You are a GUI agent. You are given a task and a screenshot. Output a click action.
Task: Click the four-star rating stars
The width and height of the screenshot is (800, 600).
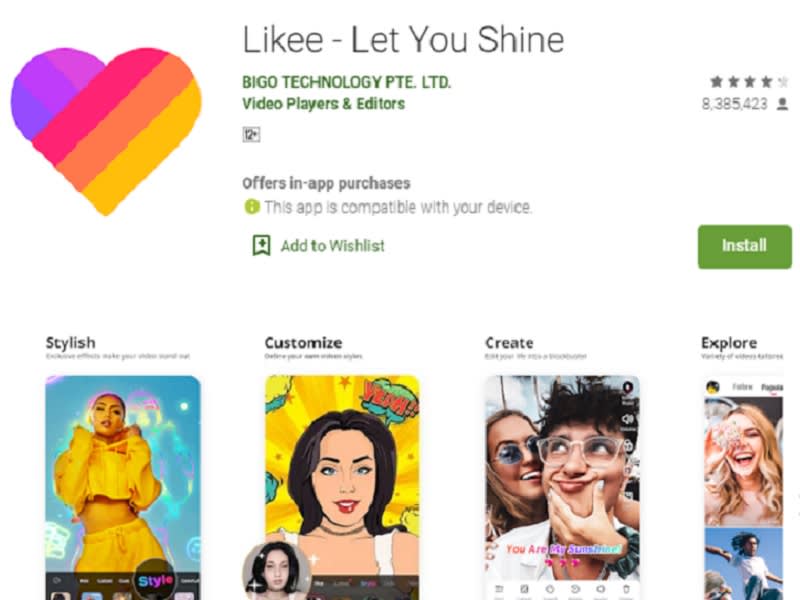pos(744,82)
